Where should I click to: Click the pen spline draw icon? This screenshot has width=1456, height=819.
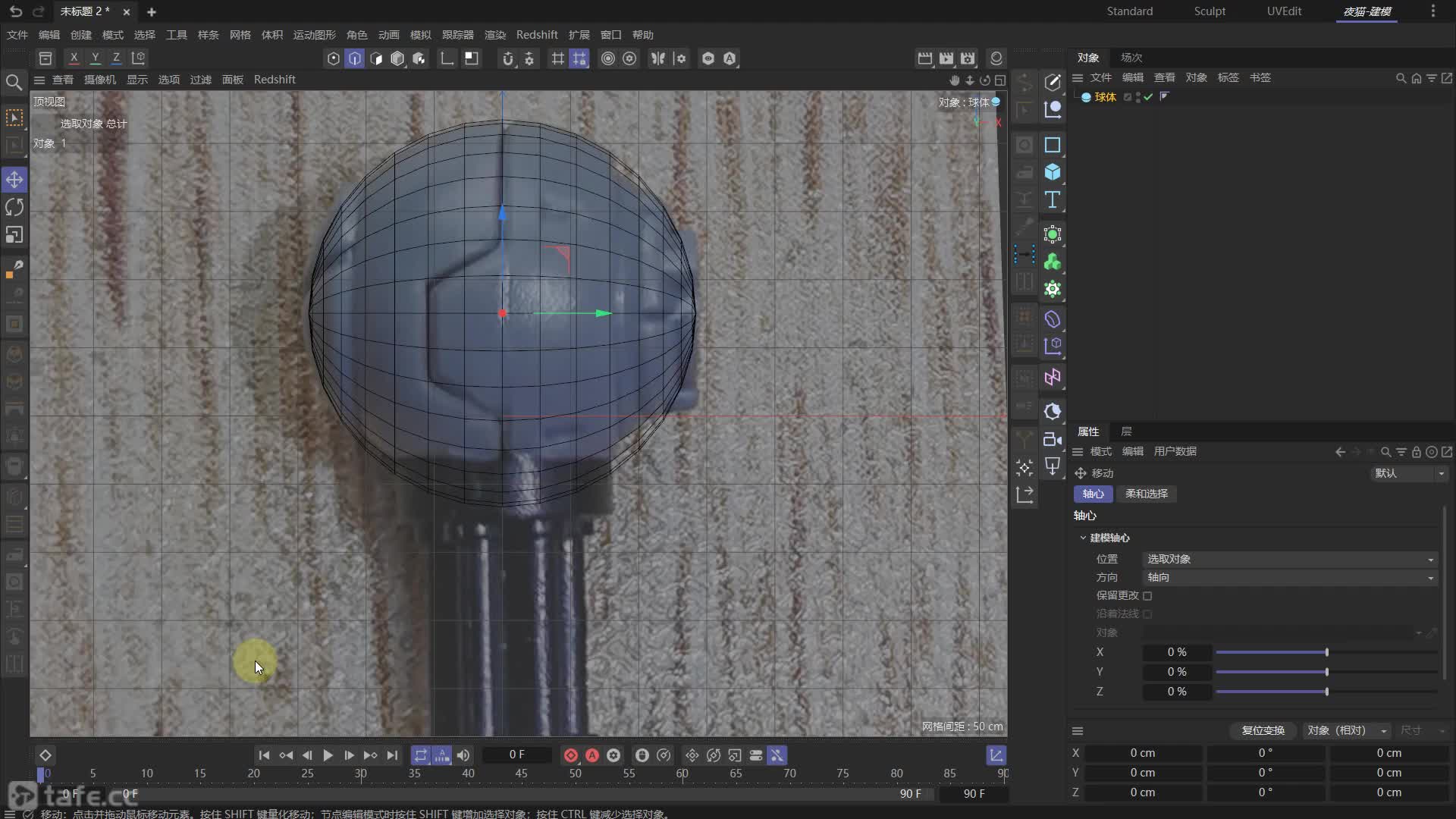pyautogui.click(x=1053, y=82)
